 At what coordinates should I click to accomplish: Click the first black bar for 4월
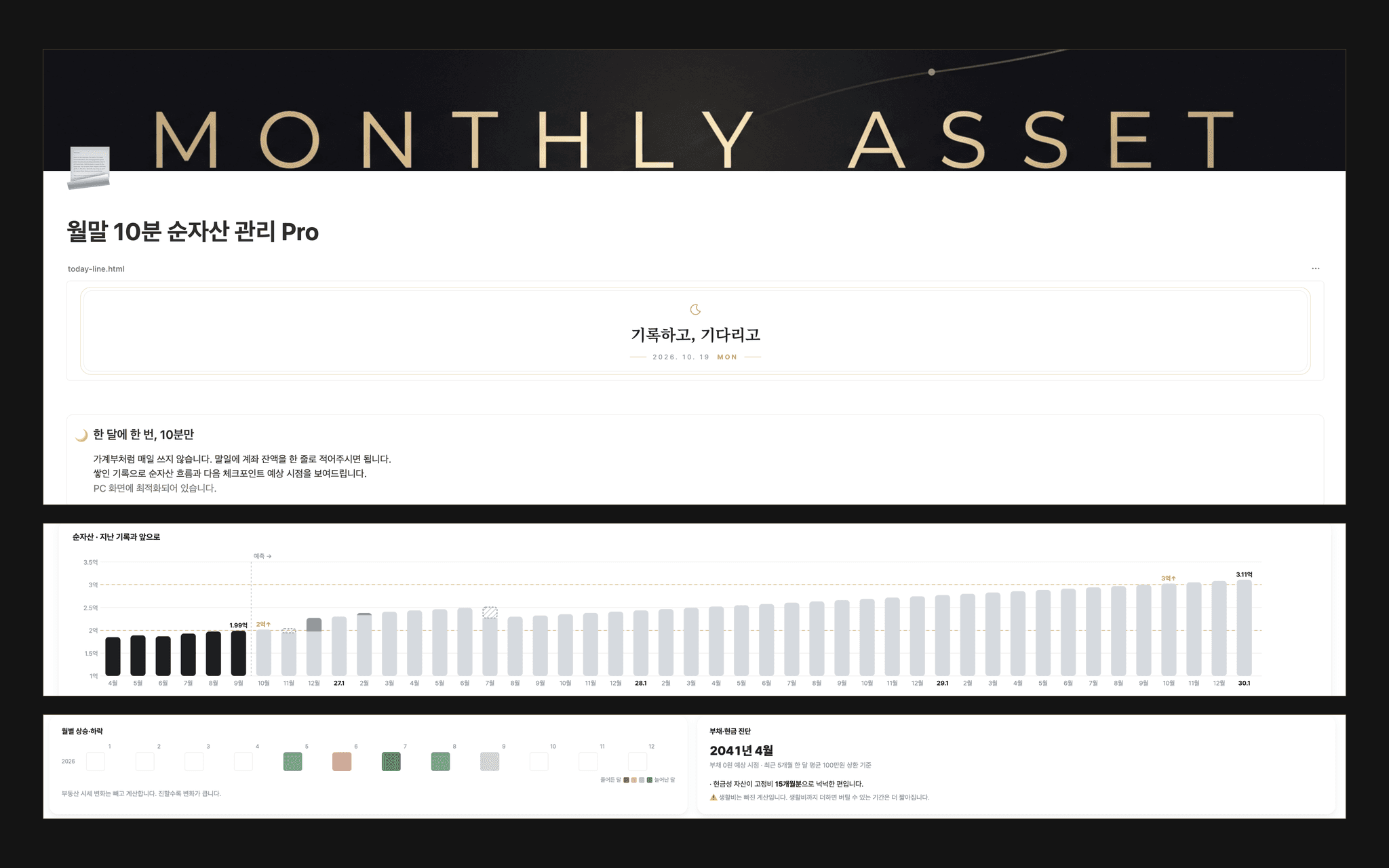113,656
